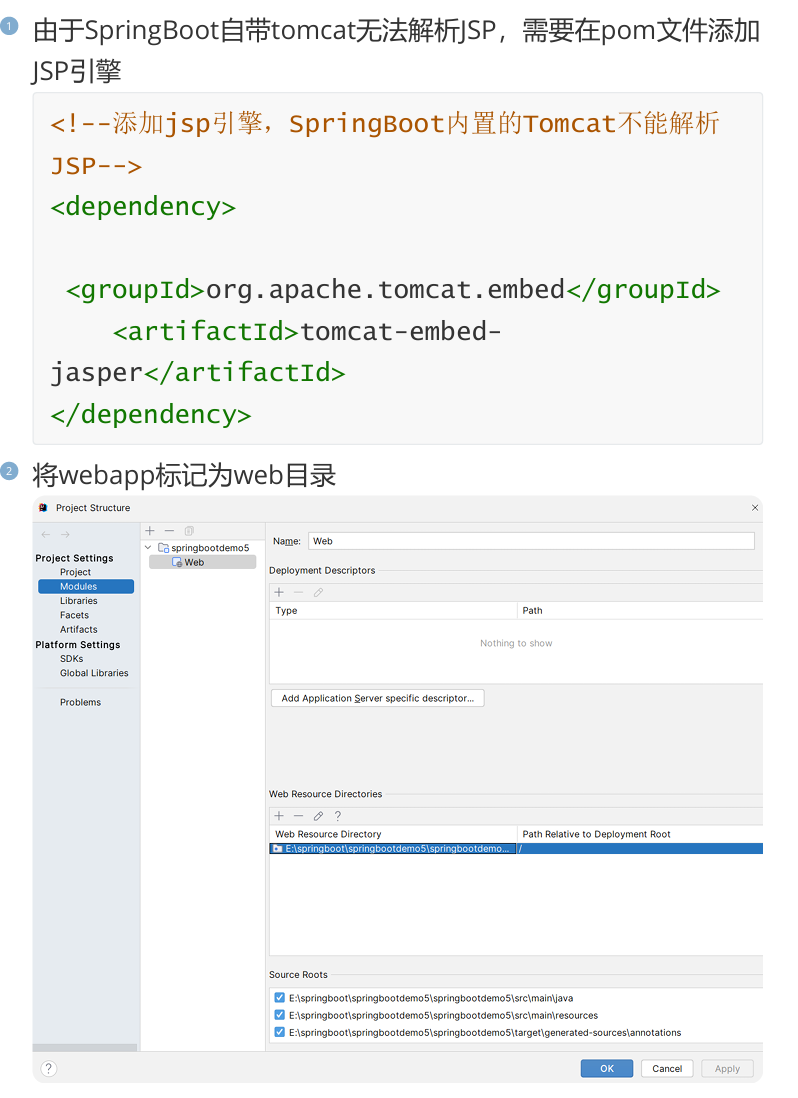Uncheck the src\main\java source root
The width and height of the screenshot is (798, 1098).
click(x=280, y=998)
